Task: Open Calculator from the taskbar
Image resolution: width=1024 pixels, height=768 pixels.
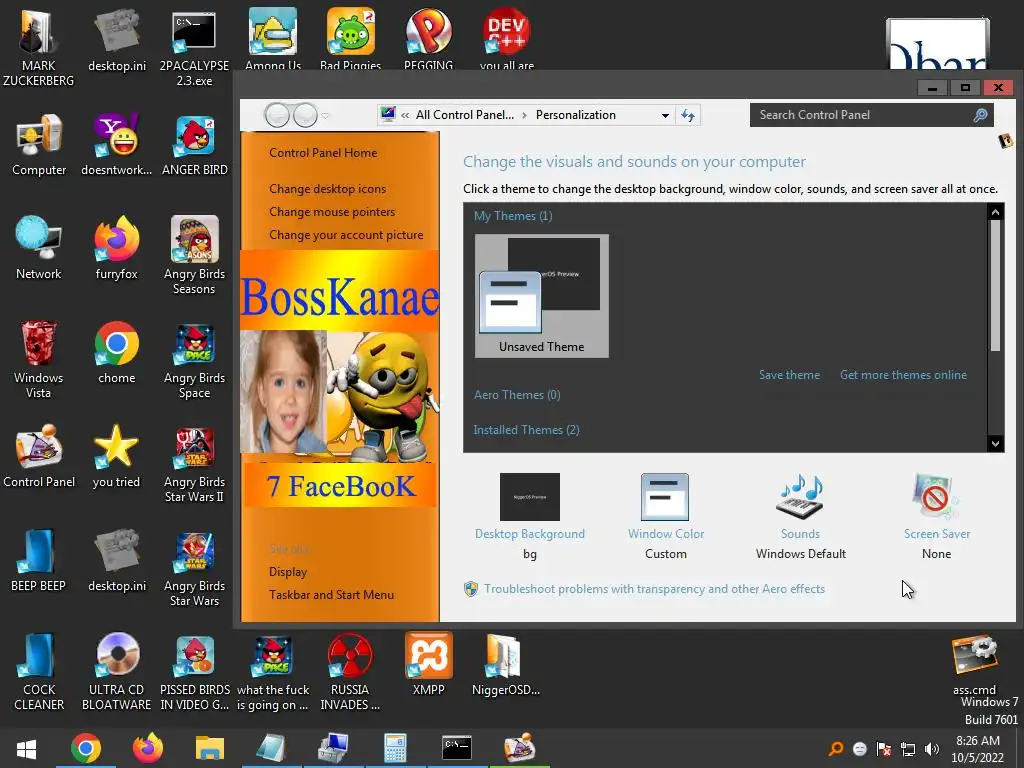Action: click(x=395, y=748)
